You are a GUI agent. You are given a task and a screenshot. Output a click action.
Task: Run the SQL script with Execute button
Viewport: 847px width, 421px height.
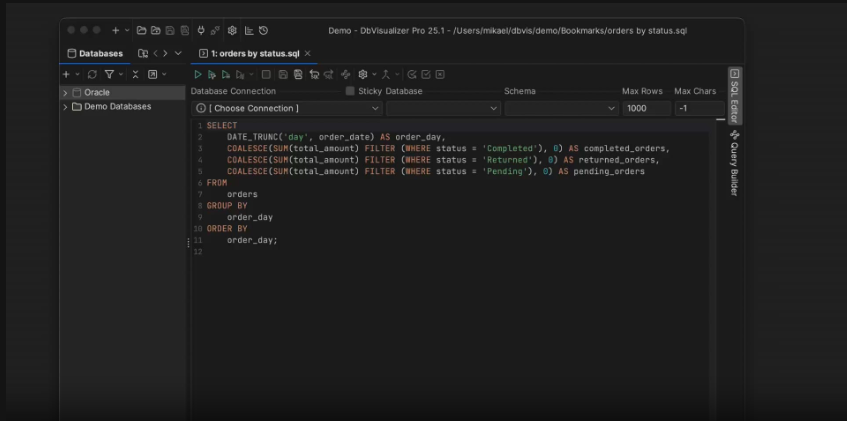click(198, 74)
